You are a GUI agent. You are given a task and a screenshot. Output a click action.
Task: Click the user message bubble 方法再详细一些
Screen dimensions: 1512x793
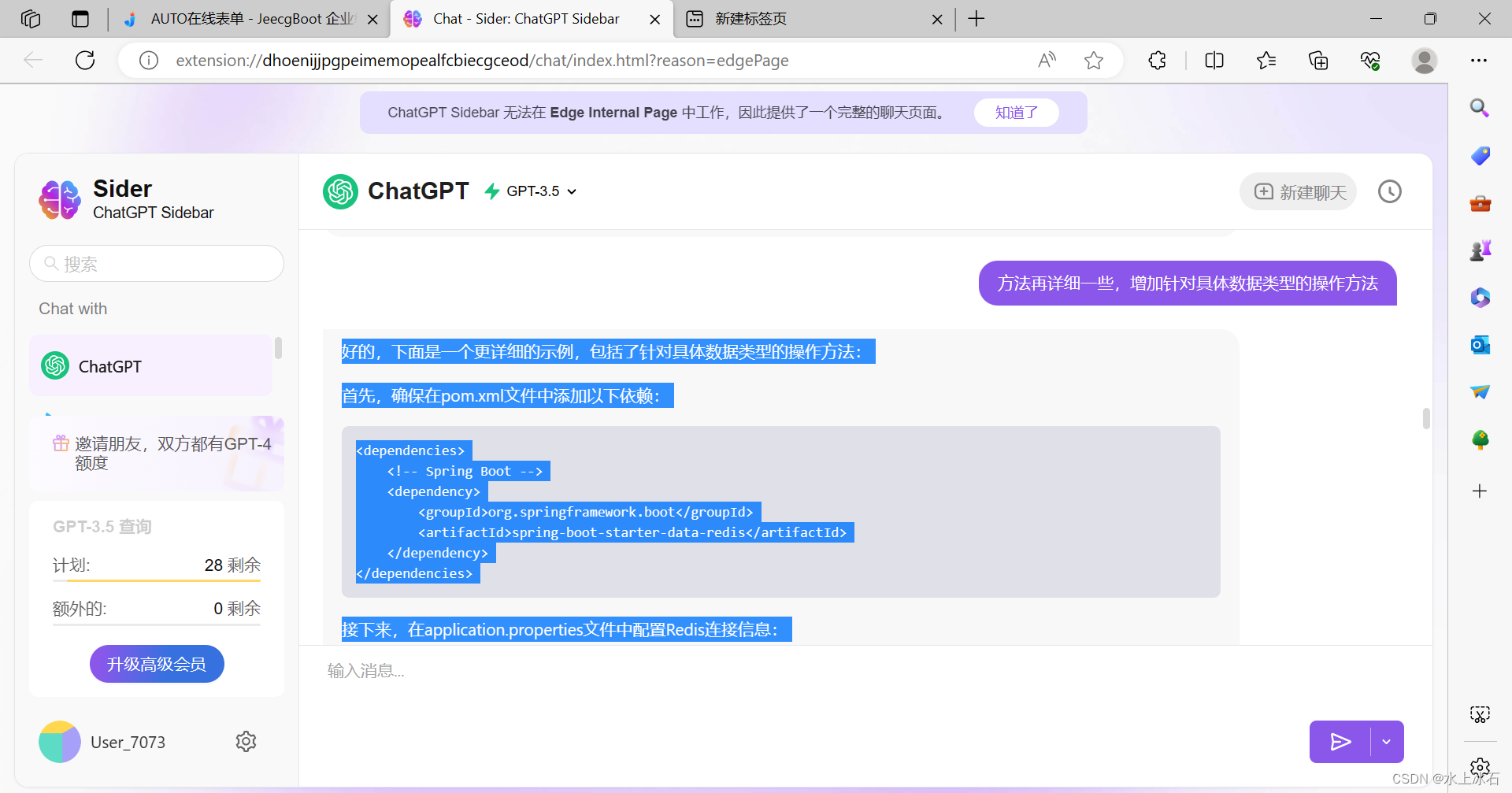pos(1188,283)
